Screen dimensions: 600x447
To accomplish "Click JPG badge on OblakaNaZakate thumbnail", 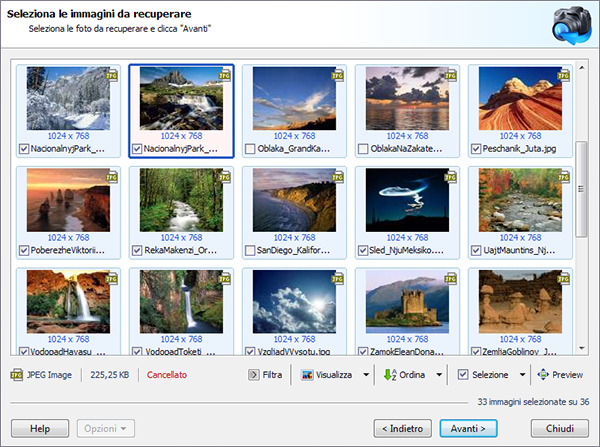I will pyautogui.click(x=451, y=75).
